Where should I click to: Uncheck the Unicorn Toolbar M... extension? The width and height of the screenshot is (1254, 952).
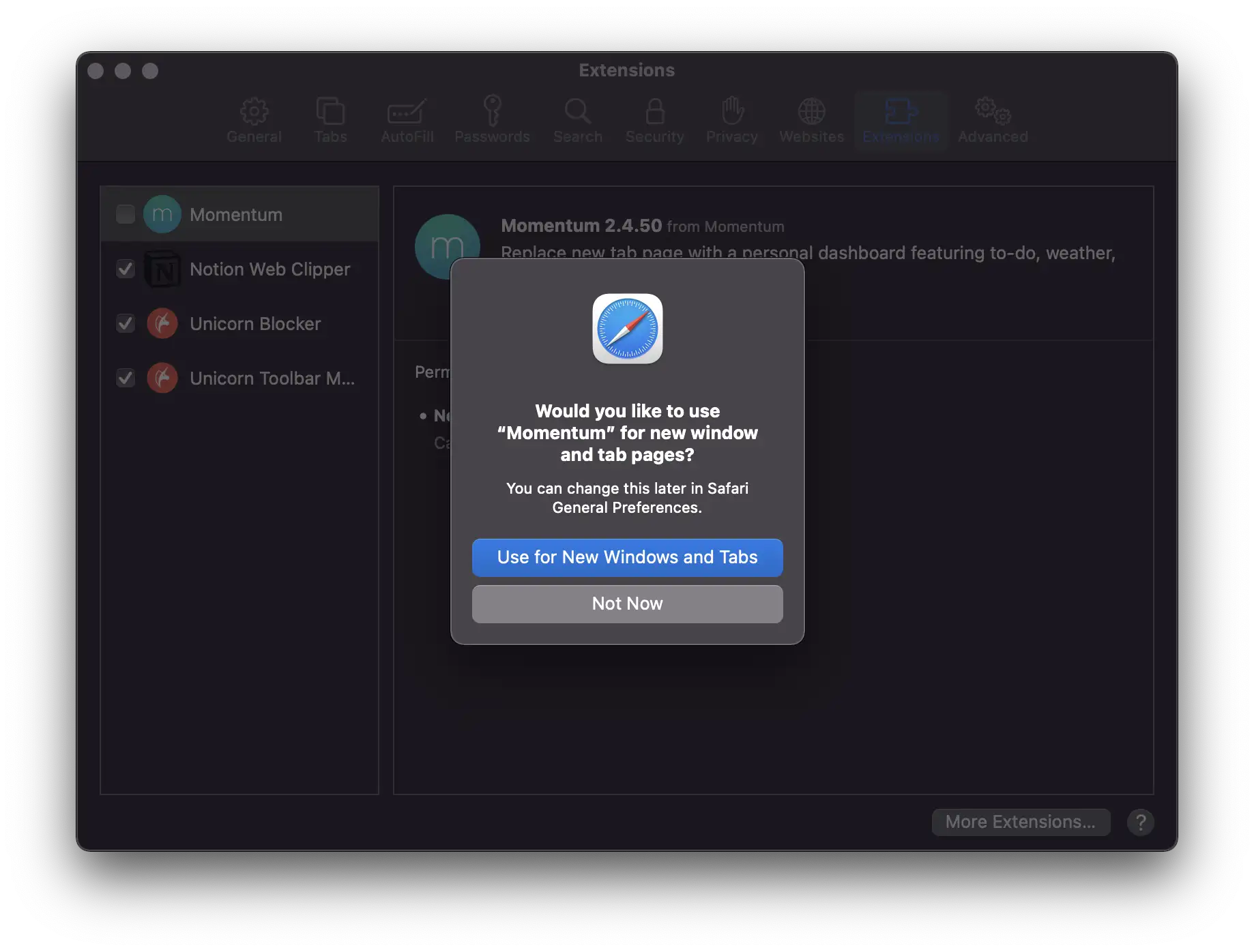126,378
